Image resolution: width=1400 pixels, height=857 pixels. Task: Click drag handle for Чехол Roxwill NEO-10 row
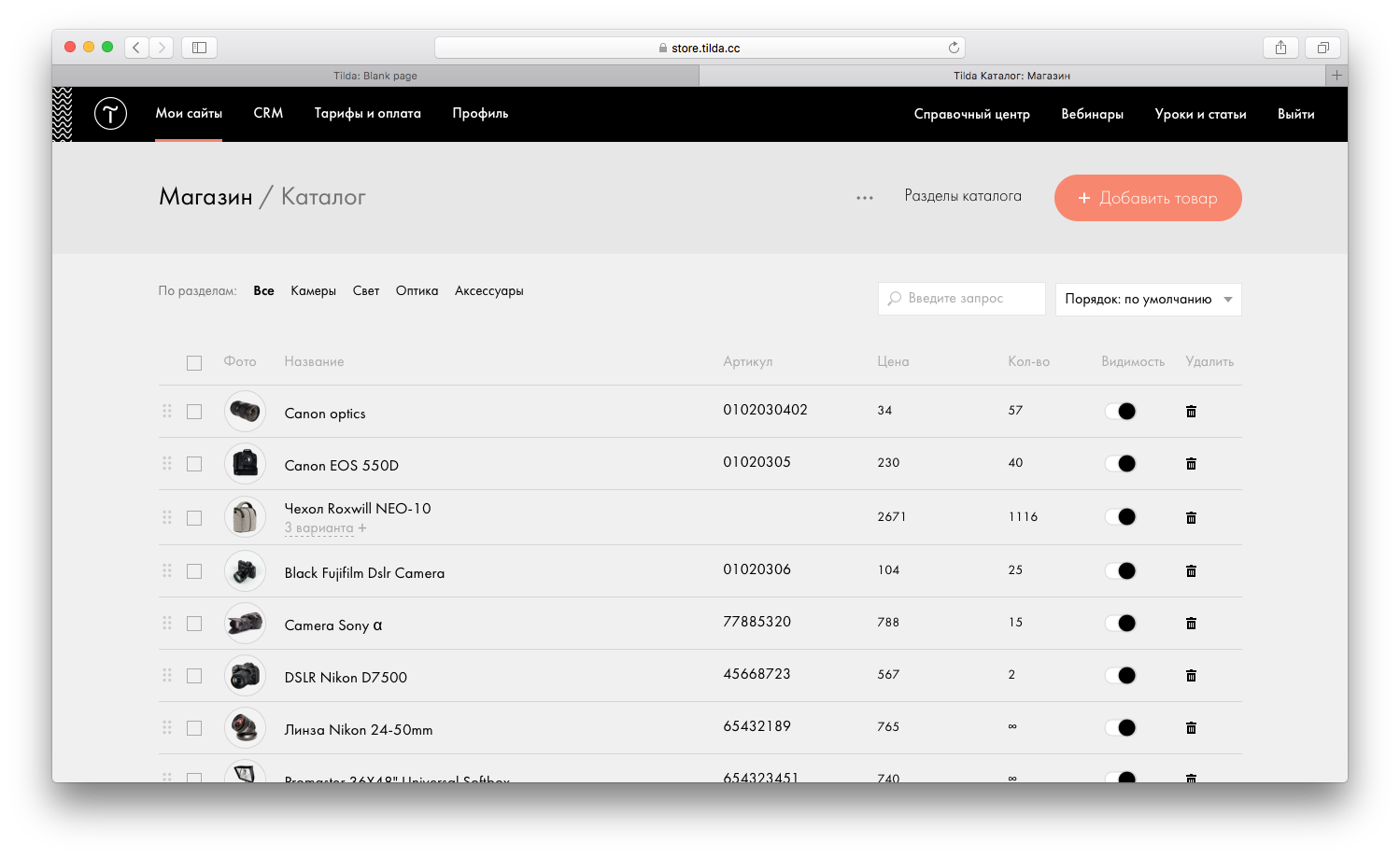pos(167,517)
